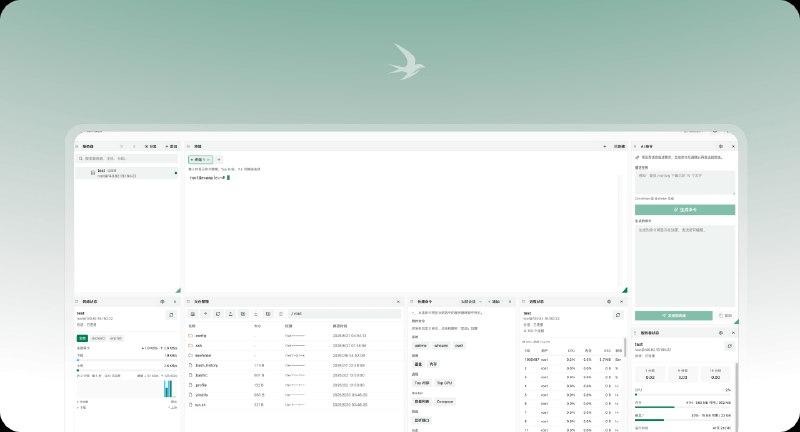Run the whoami quick command

pyautogui.click(x=441, y=346)
